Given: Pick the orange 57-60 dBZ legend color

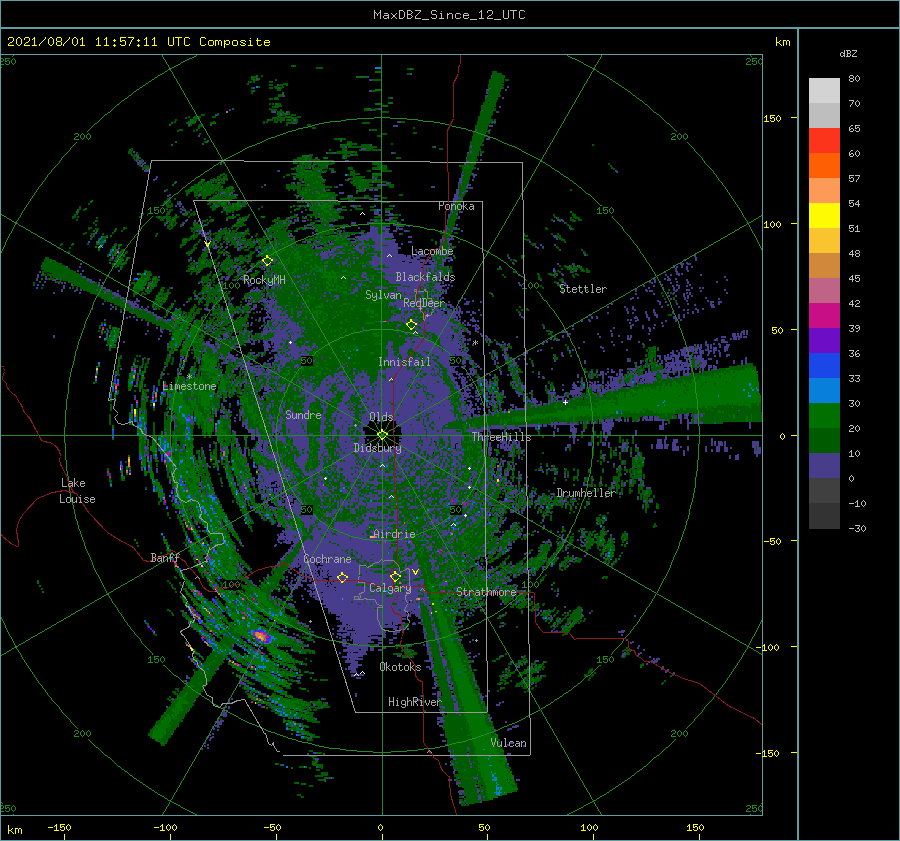Looking at the screenshot, I should tap(824, 166).
